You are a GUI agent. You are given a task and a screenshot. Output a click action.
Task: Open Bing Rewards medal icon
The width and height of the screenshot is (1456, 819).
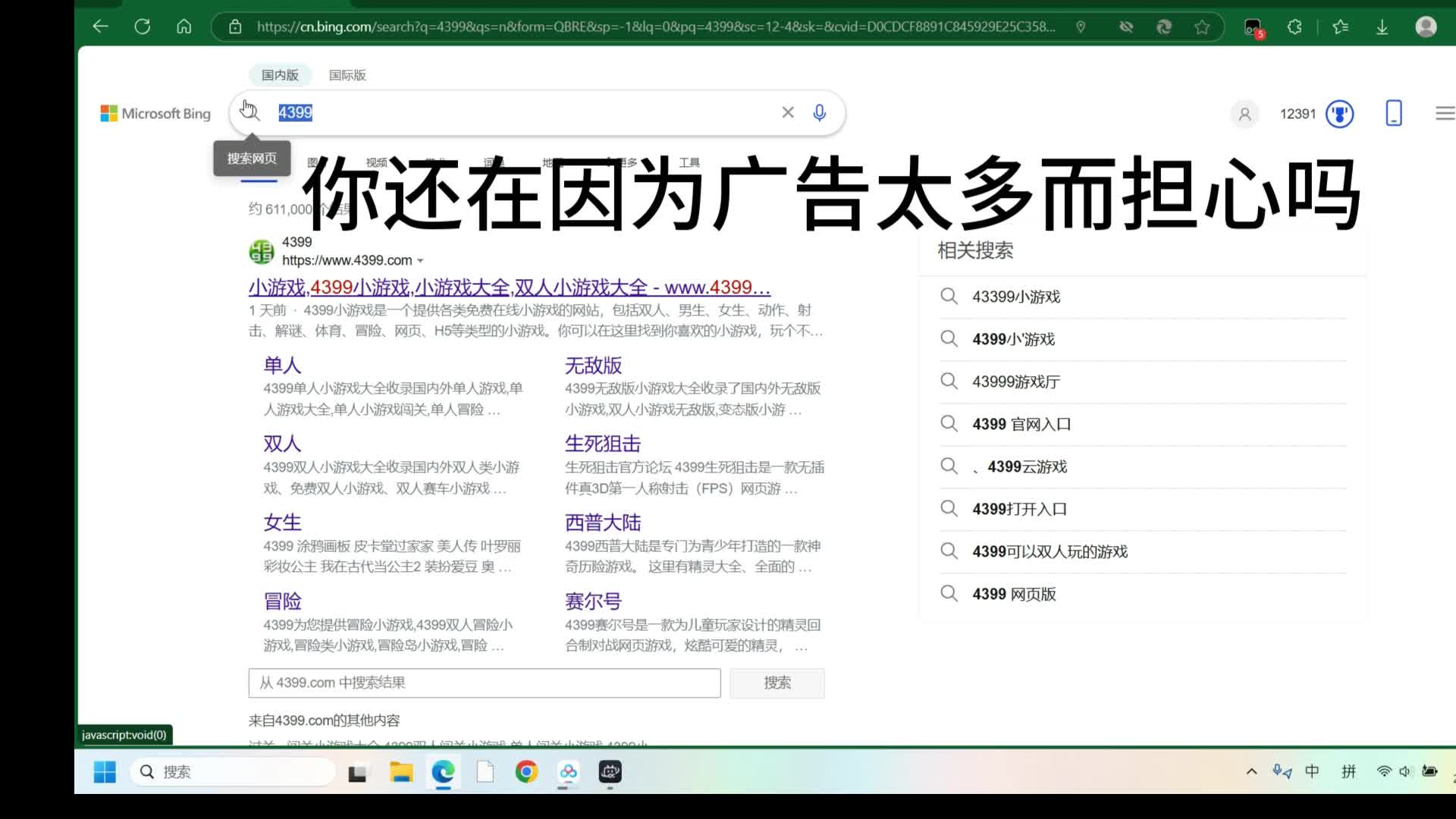tap(1339, 114)
